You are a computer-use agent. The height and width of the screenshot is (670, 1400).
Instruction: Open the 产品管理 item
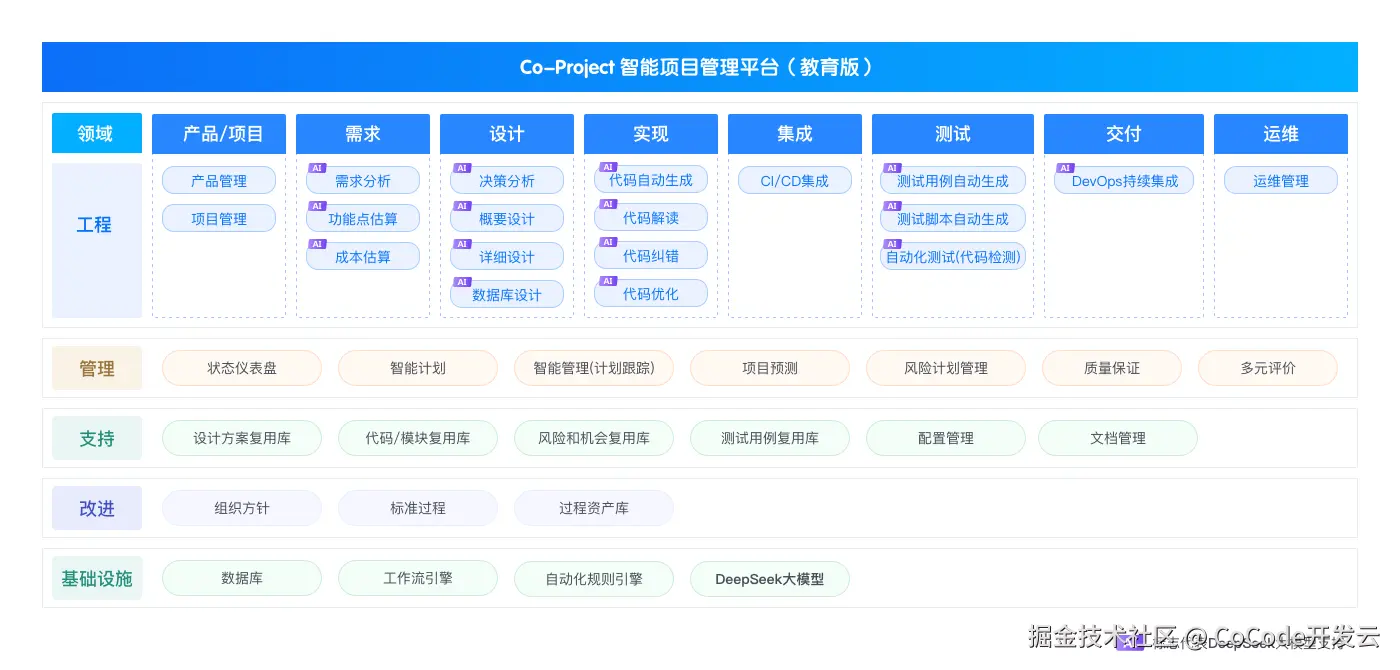point(219,180)
